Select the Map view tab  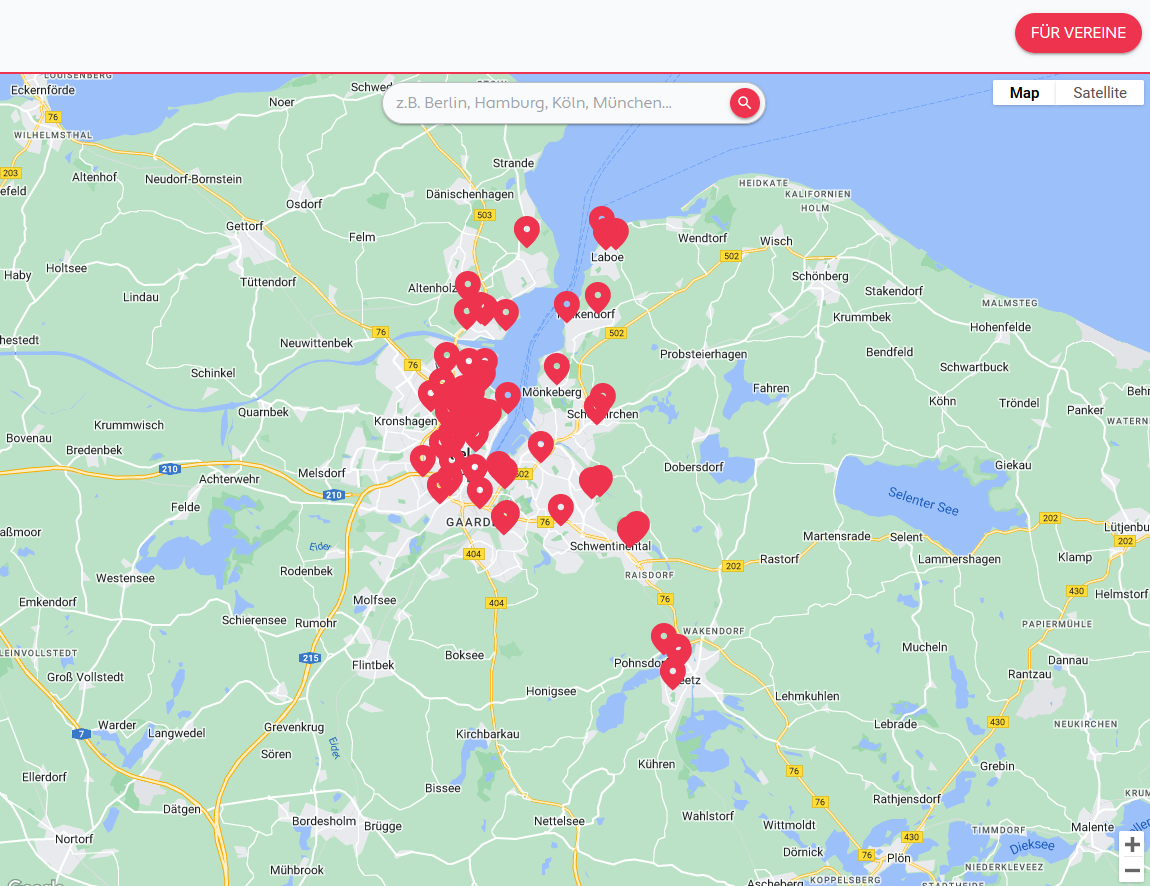point(1024,93)
